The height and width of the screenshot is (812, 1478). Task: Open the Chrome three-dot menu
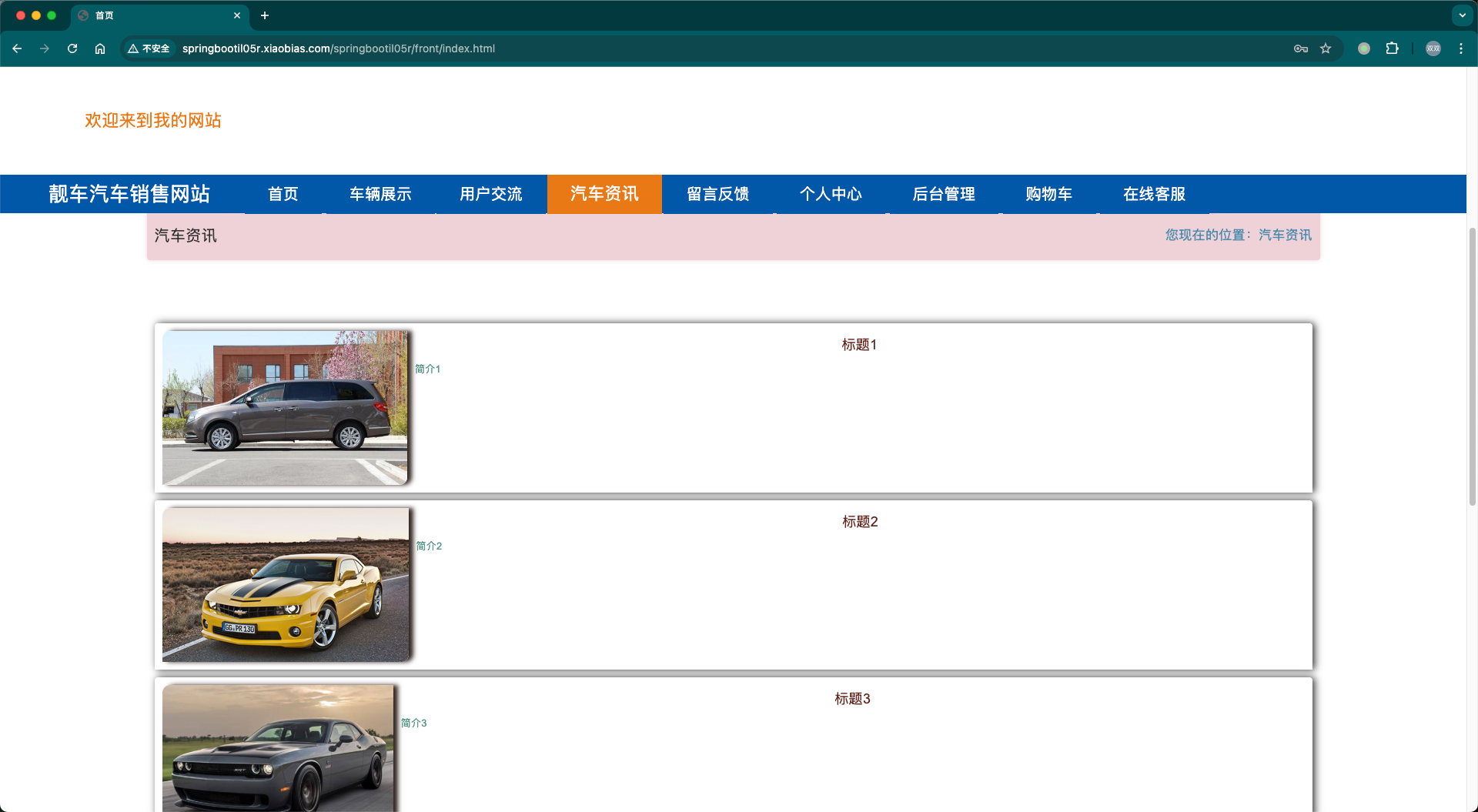point(1461,48)
